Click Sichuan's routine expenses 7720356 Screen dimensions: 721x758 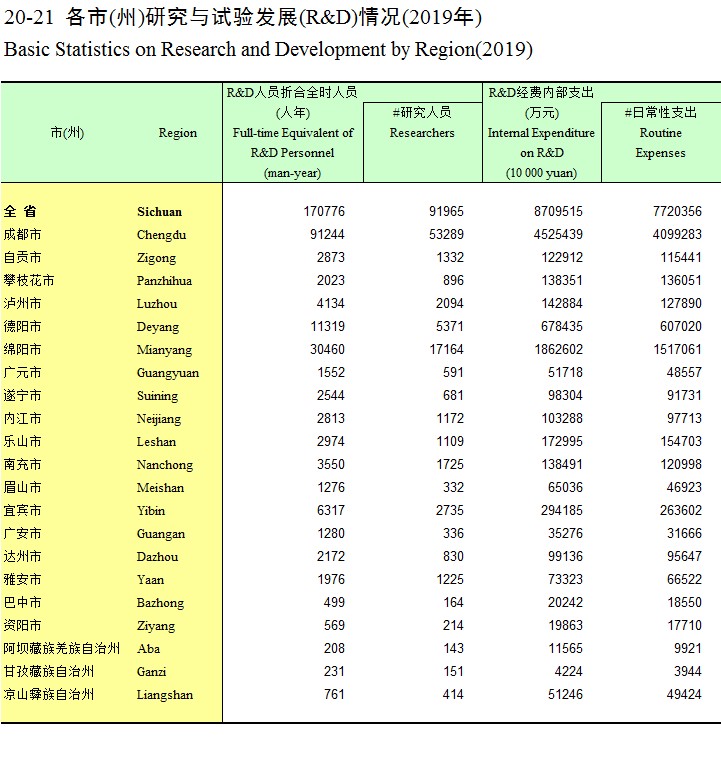(677, 212)
